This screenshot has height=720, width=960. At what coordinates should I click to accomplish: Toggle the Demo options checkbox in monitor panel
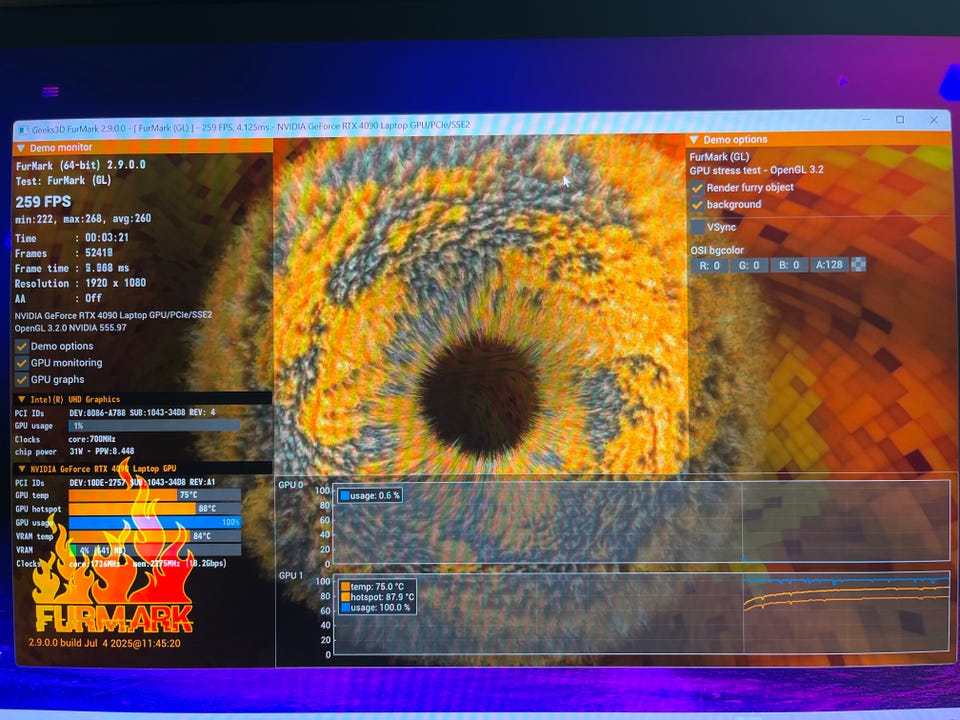(21, 346)
